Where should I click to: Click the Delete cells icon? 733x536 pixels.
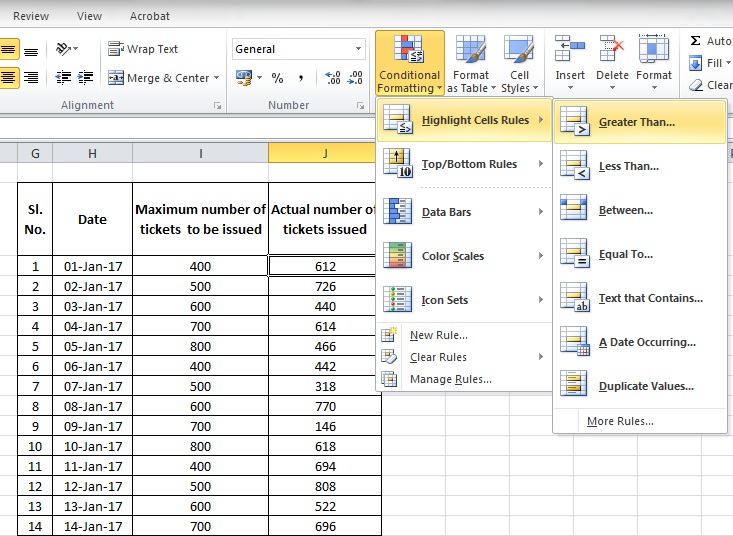coord(612,49)
